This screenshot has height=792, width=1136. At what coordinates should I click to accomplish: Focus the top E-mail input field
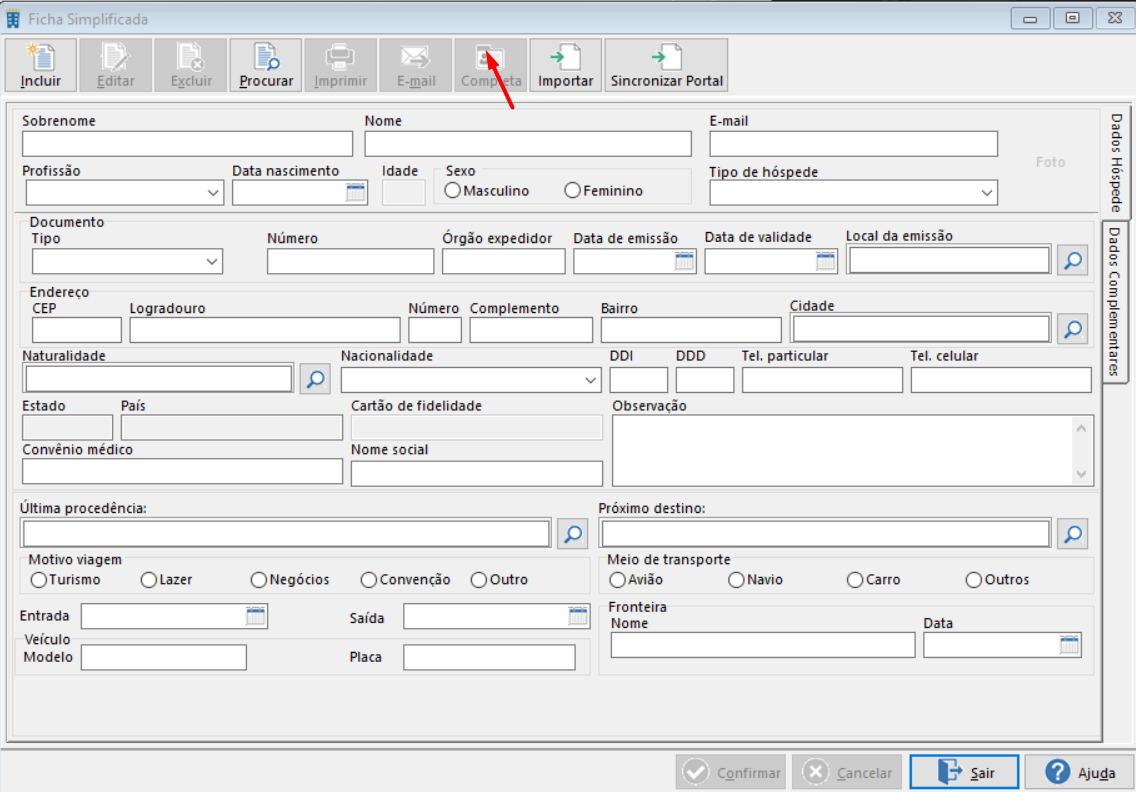pos(853,143)
